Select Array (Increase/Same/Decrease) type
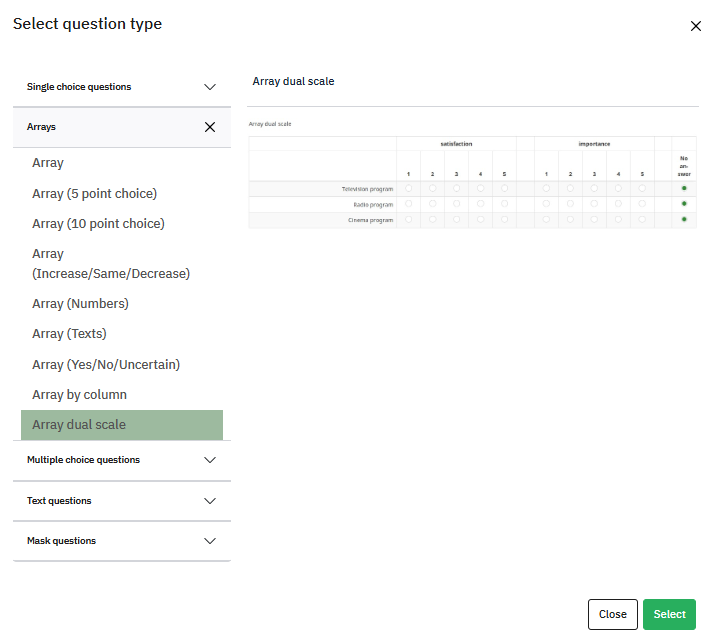This screenshot has width=711, height=642. point(110,264)
